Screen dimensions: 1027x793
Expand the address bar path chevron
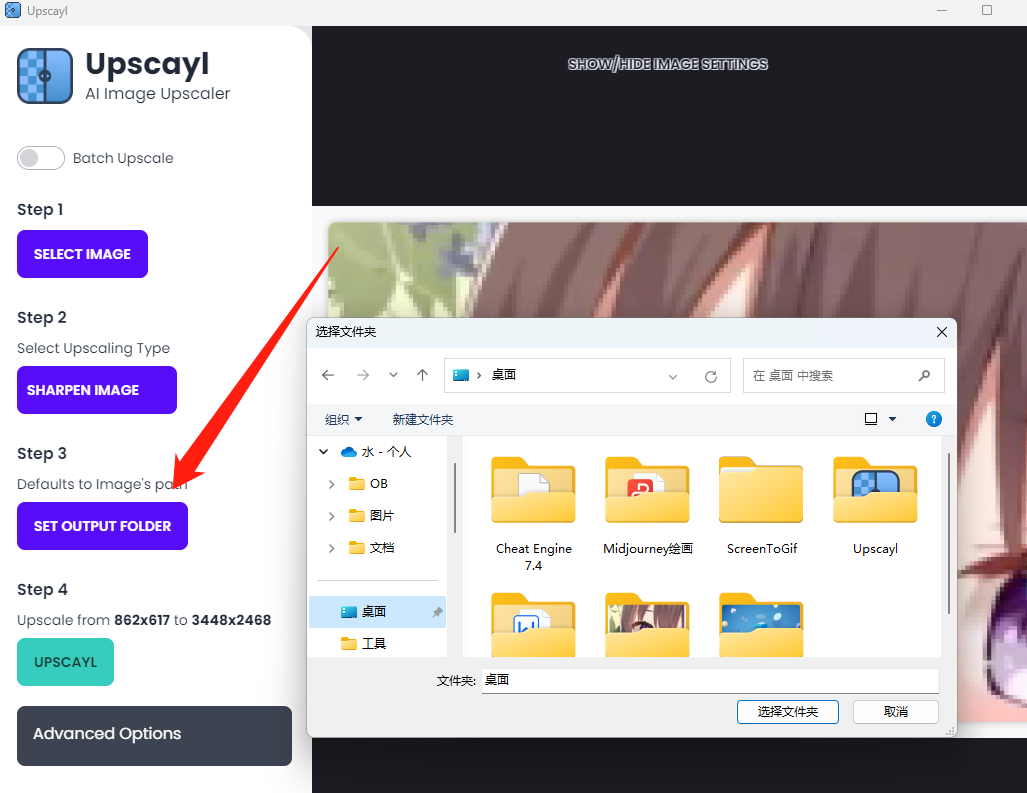[x=479, y=375]
